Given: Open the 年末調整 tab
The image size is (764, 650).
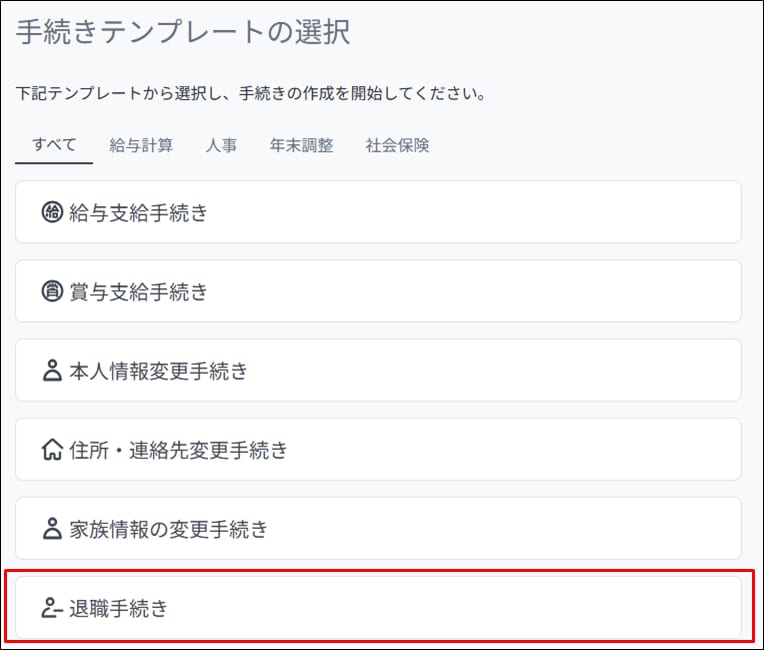Looking at the screenshot, I should point(301,145).
